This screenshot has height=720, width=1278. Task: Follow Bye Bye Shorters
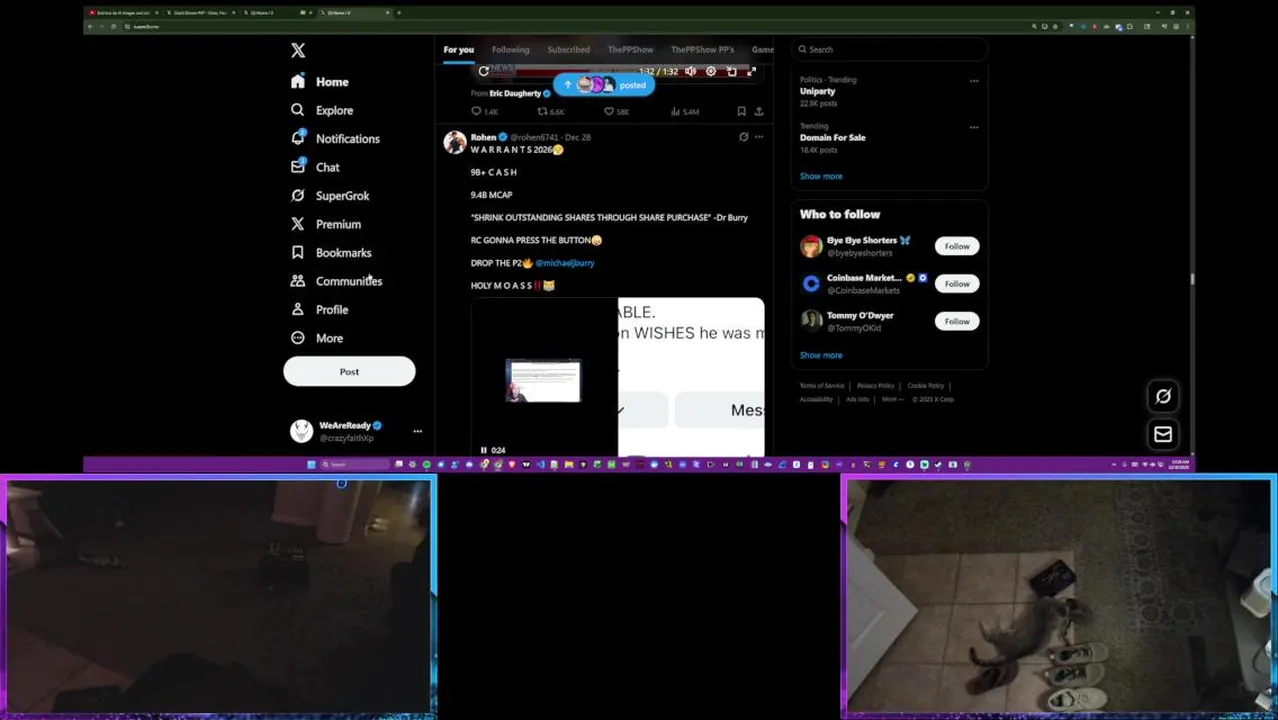coord(957,246)
